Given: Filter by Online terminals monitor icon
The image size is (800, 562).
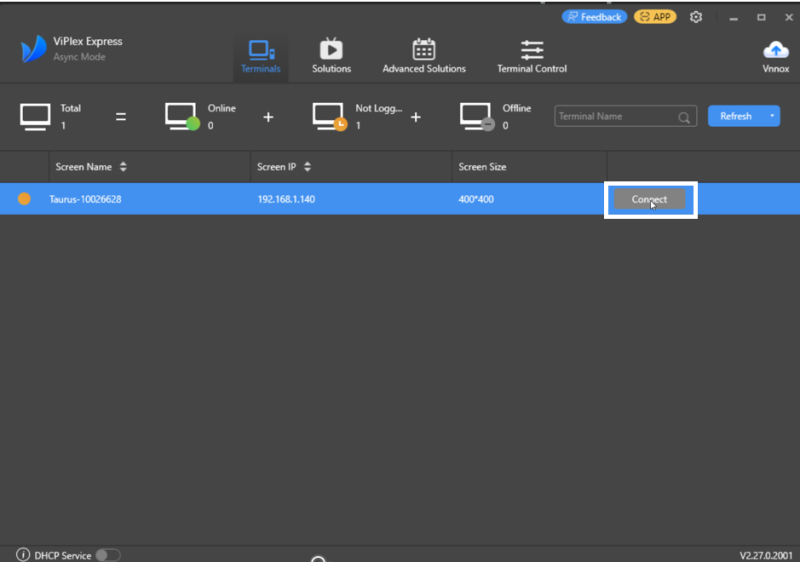Looking at the screenshot, I should click(x=182, y=117).
